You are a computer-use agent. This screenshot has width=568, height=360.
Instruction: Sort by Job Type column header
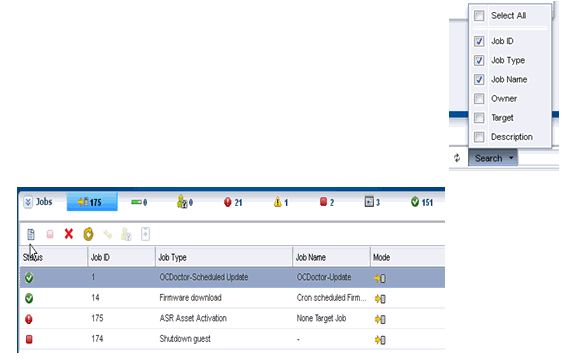tap(224, 257)
